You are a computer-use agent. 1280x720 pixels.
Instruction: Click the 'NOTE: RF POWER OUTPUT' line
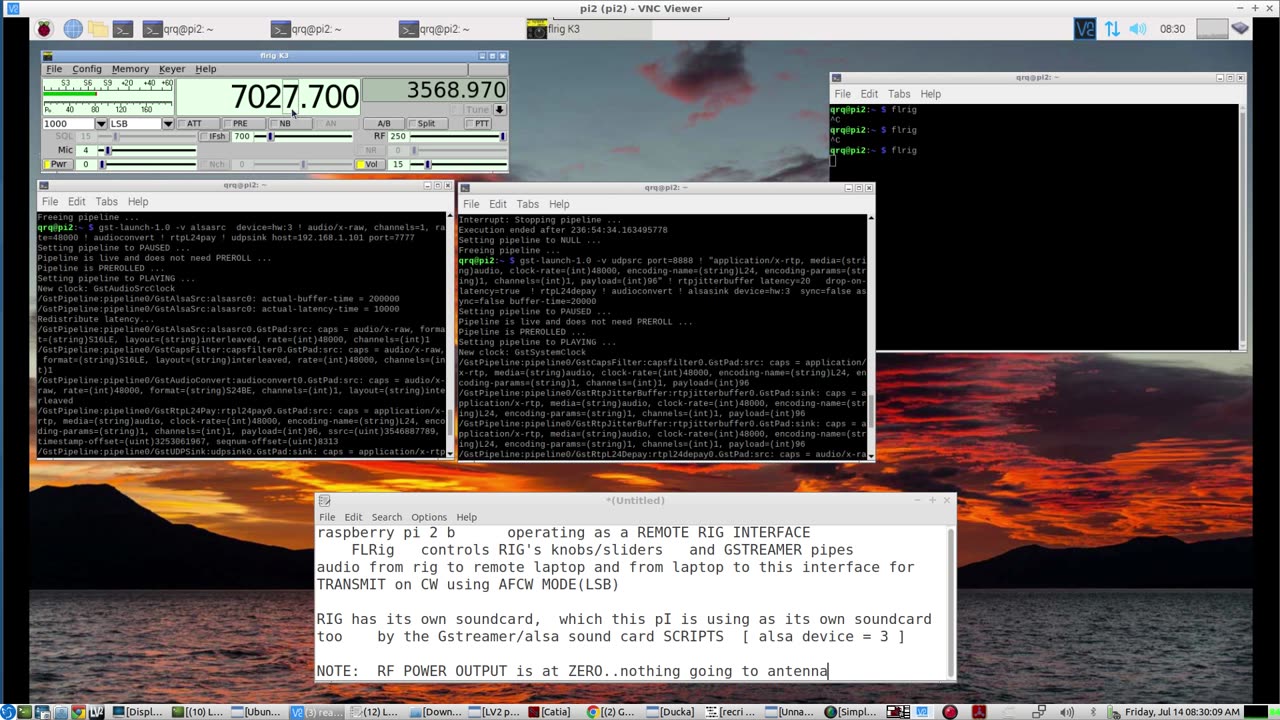pyautogui.click(x=573, y=671)
